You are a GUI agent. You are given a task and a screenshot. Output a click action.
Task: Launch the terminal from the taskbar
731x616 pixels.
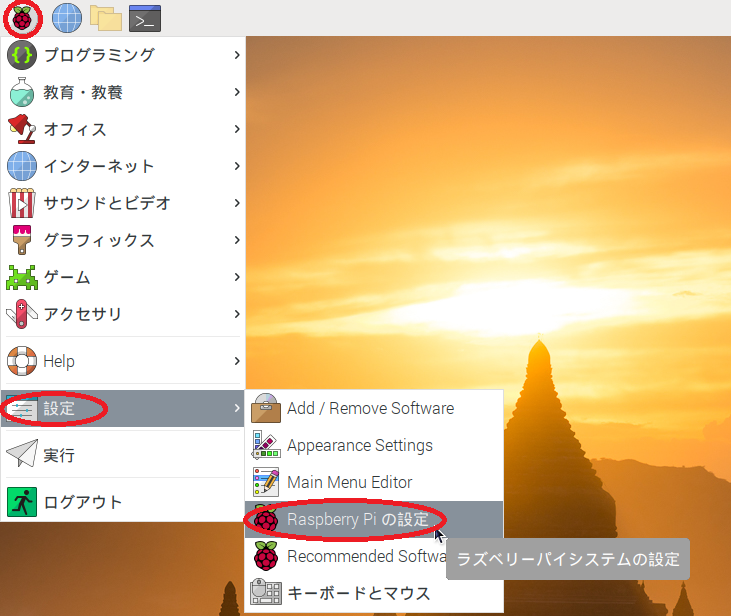pos(146,17)
